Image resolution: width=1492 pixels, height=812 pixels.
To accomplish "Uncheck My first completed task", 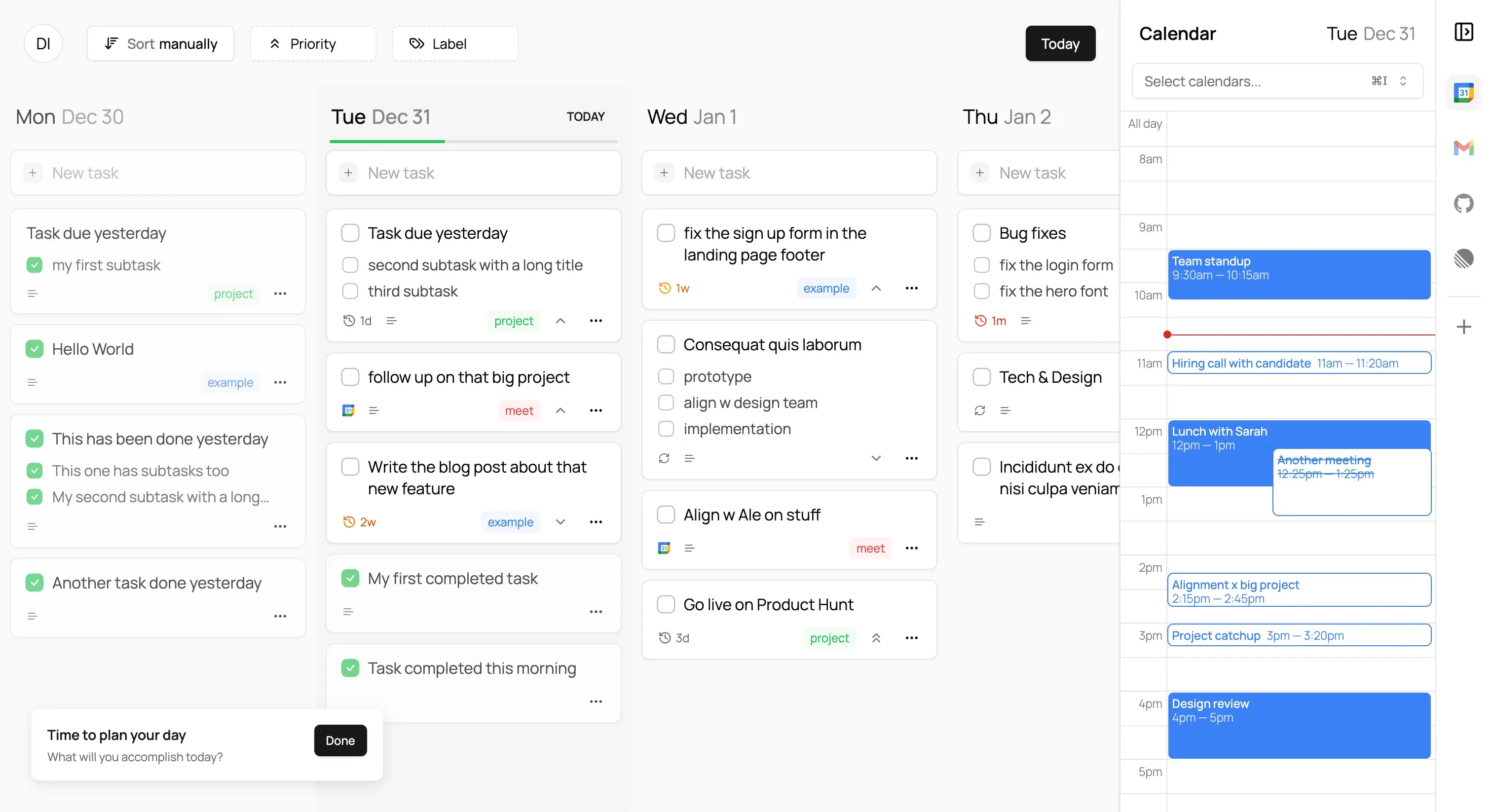I will (x=350, y=579).
